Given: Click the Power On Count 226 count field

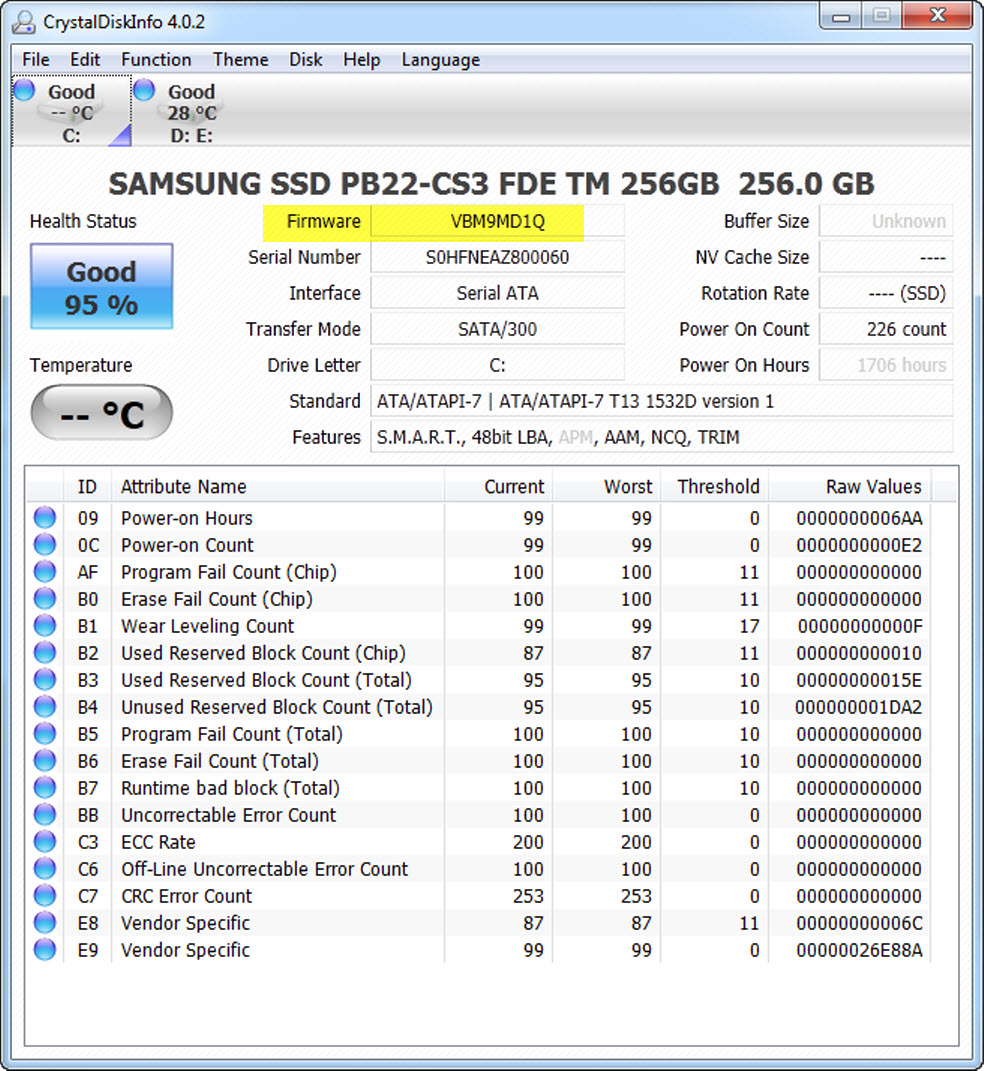Looking at the screenshot, I should [x=886, y=329].
